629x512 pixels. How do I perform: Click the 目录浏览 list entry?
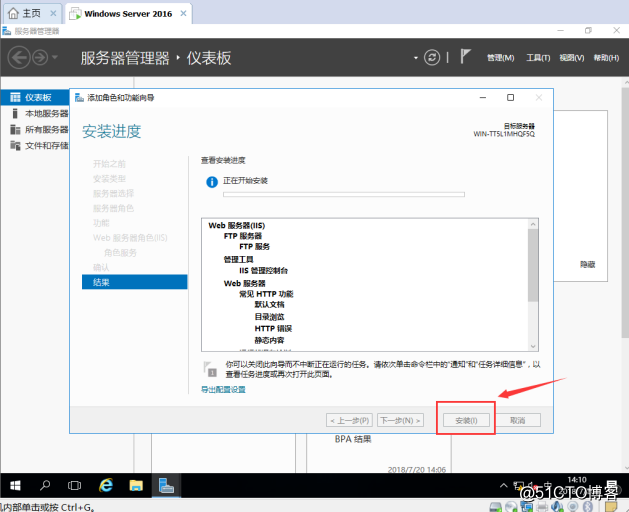tap(269, 317)
